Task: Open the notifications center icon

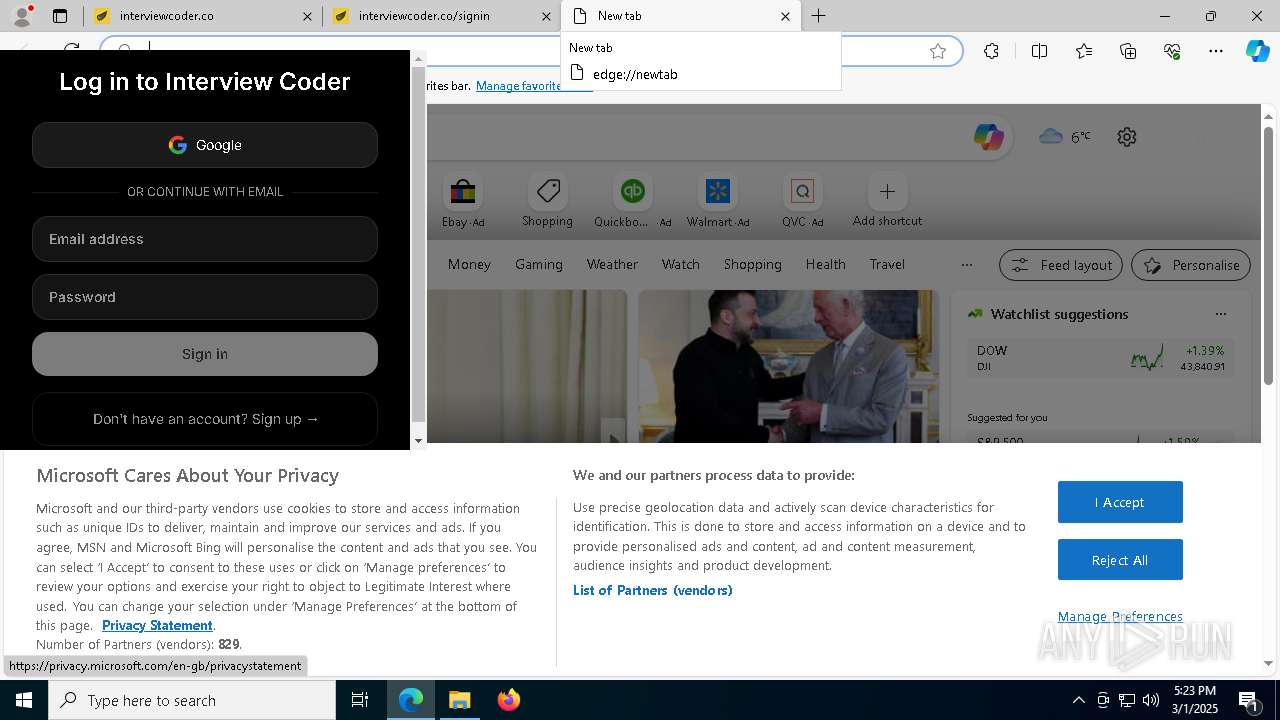Action: point(1248,700)
